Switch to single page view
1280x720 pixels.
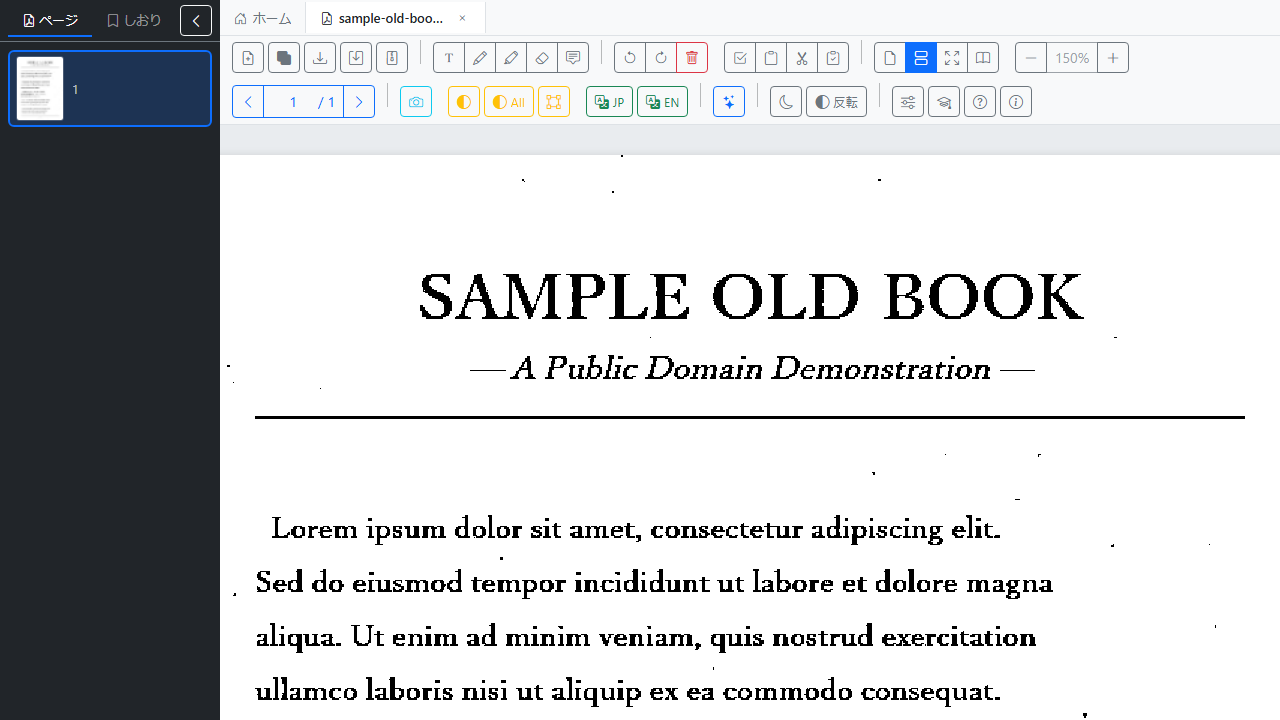[x=890, y=58]
